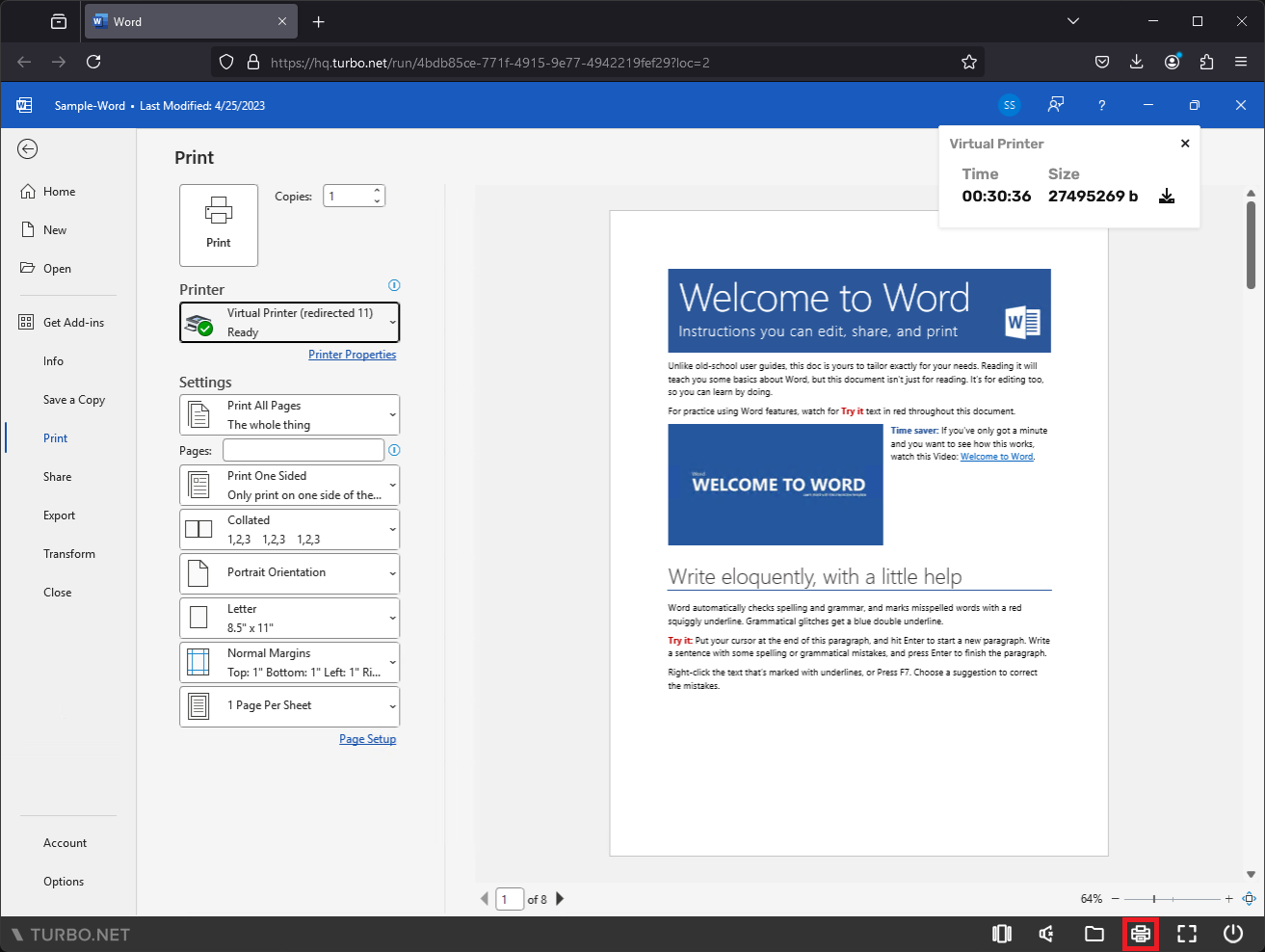
Task: Go to next preview page arrow
Action: pos(560,899)
